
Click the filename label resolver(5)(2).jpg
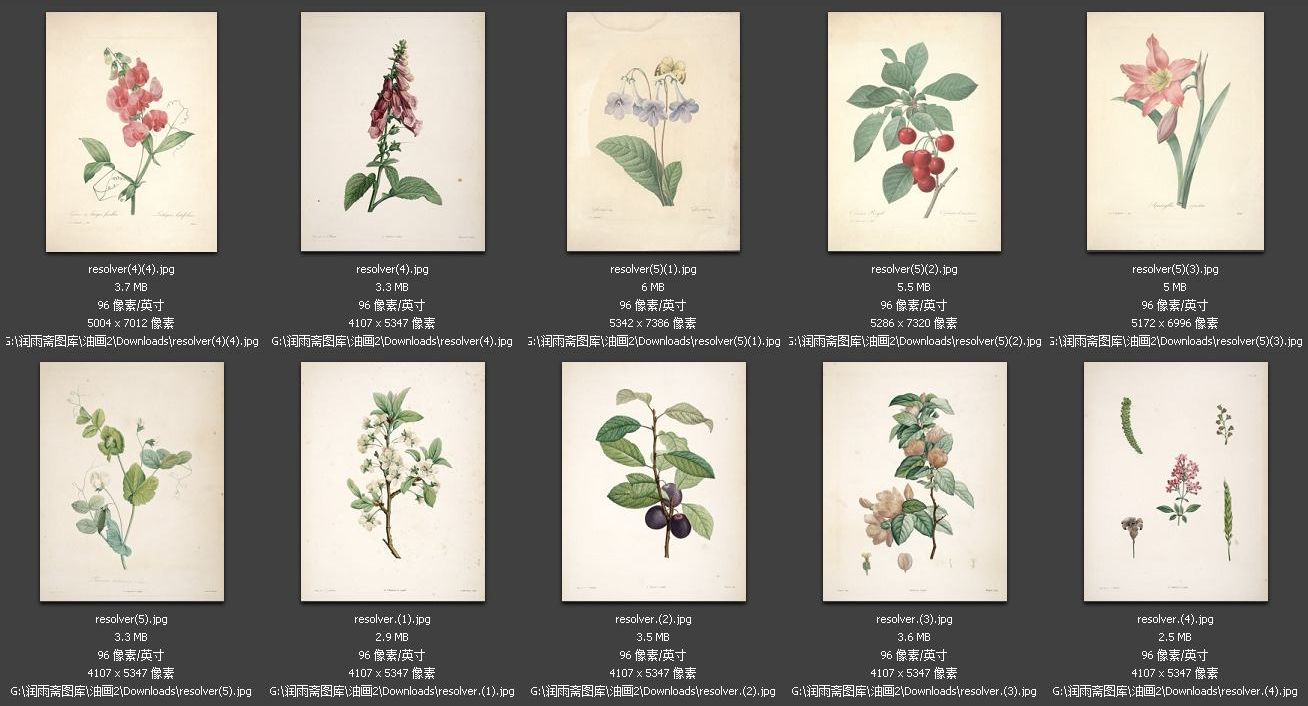pyautogui.click(x=914, y=269)
